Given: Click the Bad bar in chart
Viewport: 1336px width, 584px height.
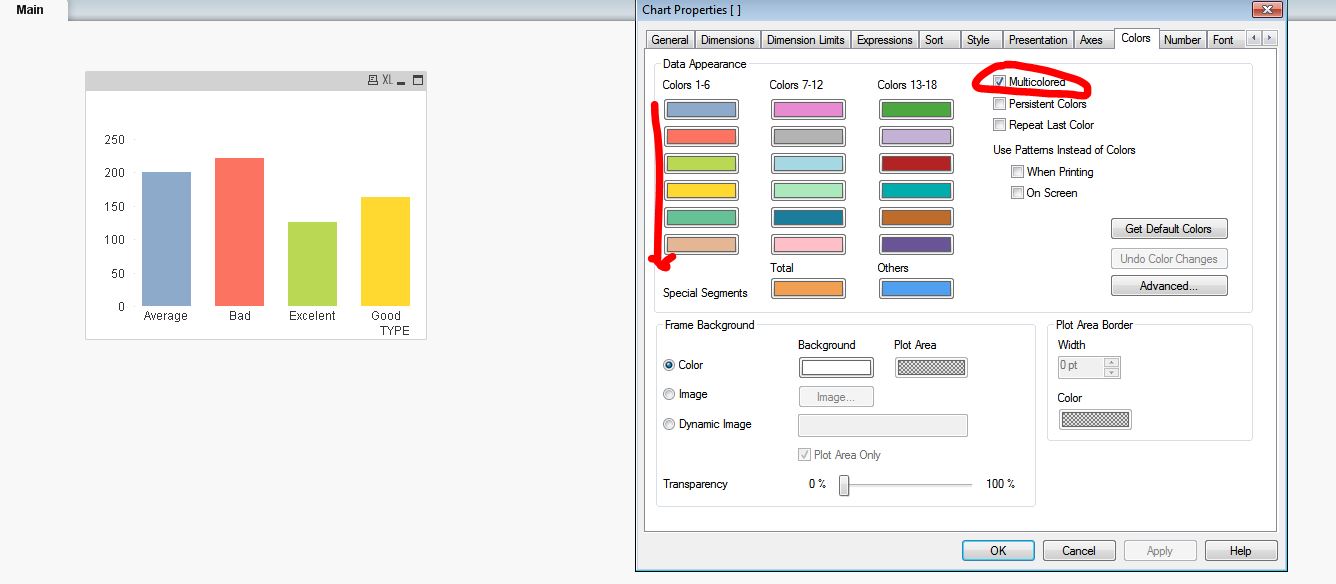Looking at the screenshot, I should point(239,232).
